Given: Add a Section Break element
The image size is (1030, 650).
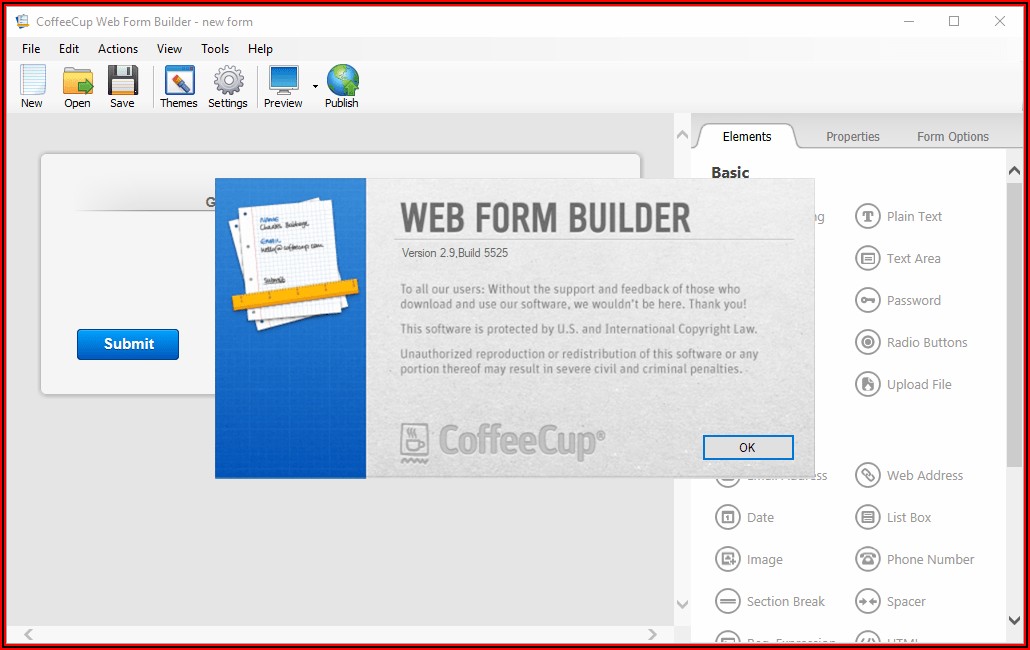Looking at the screenshot, I should click(770, 601).
